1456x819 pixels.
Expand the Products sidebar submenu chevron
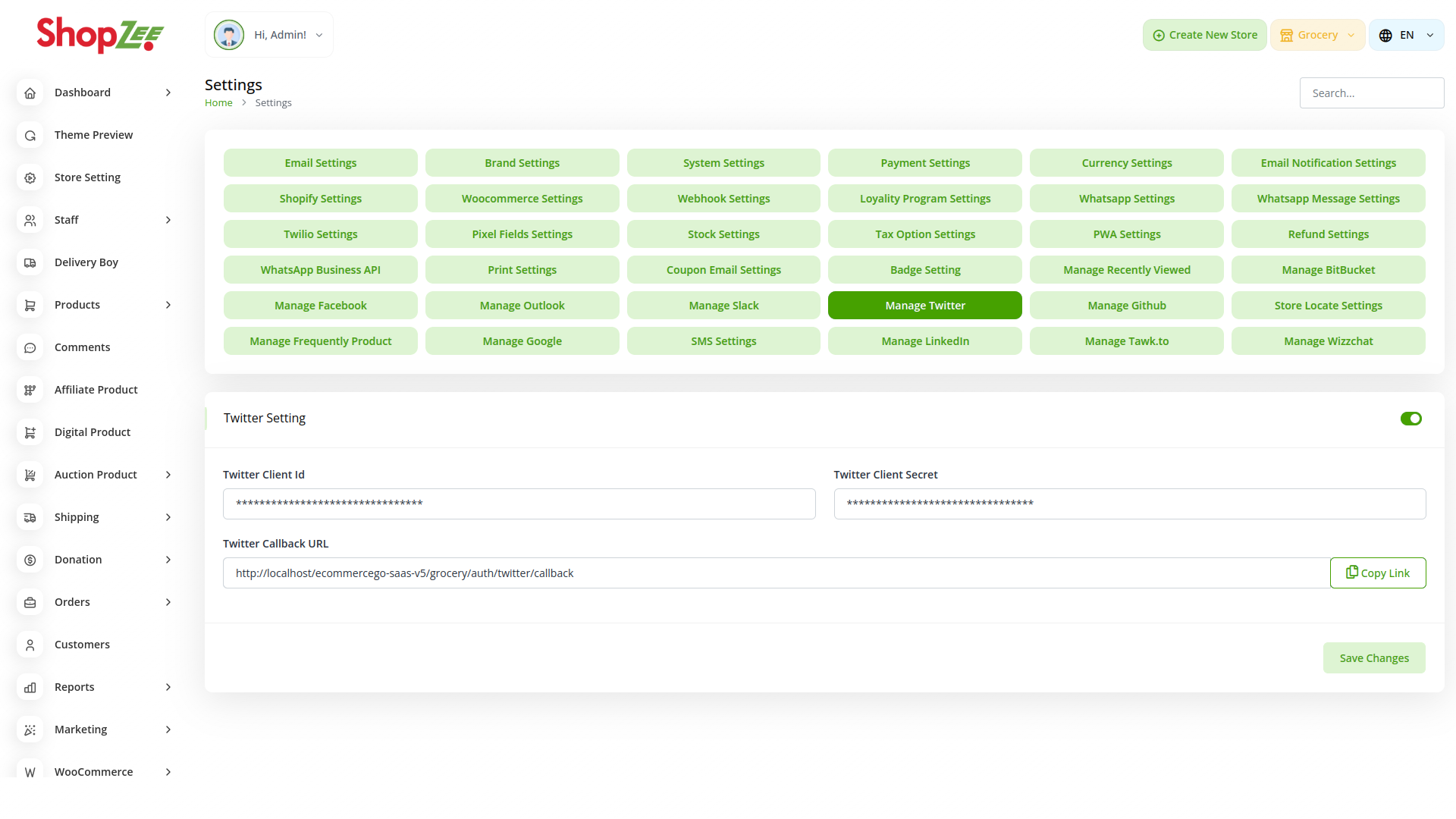point(168,305)
